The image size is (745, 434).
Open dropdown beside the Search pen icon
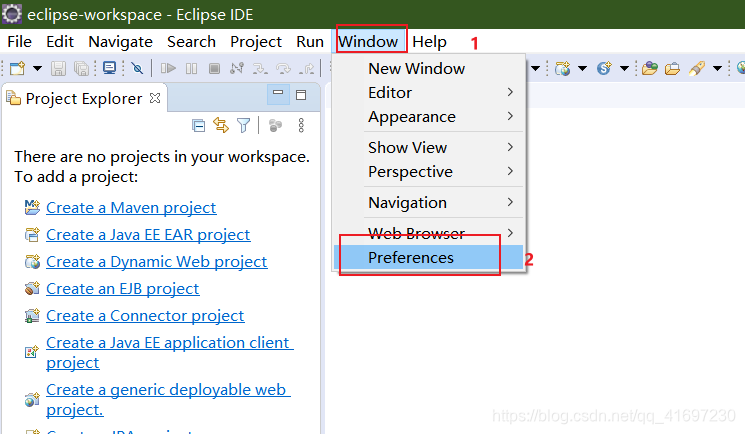(717, 68)
